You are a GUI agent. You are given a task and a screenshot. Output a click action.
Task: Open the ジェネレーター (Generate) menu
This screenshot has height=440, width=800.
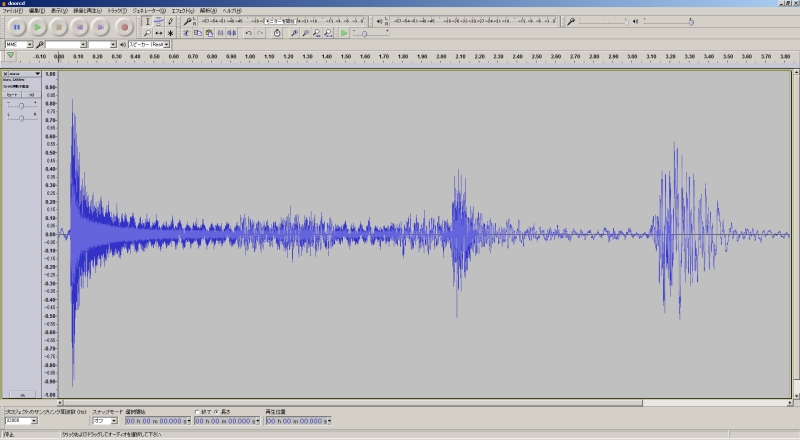point(149,10)
